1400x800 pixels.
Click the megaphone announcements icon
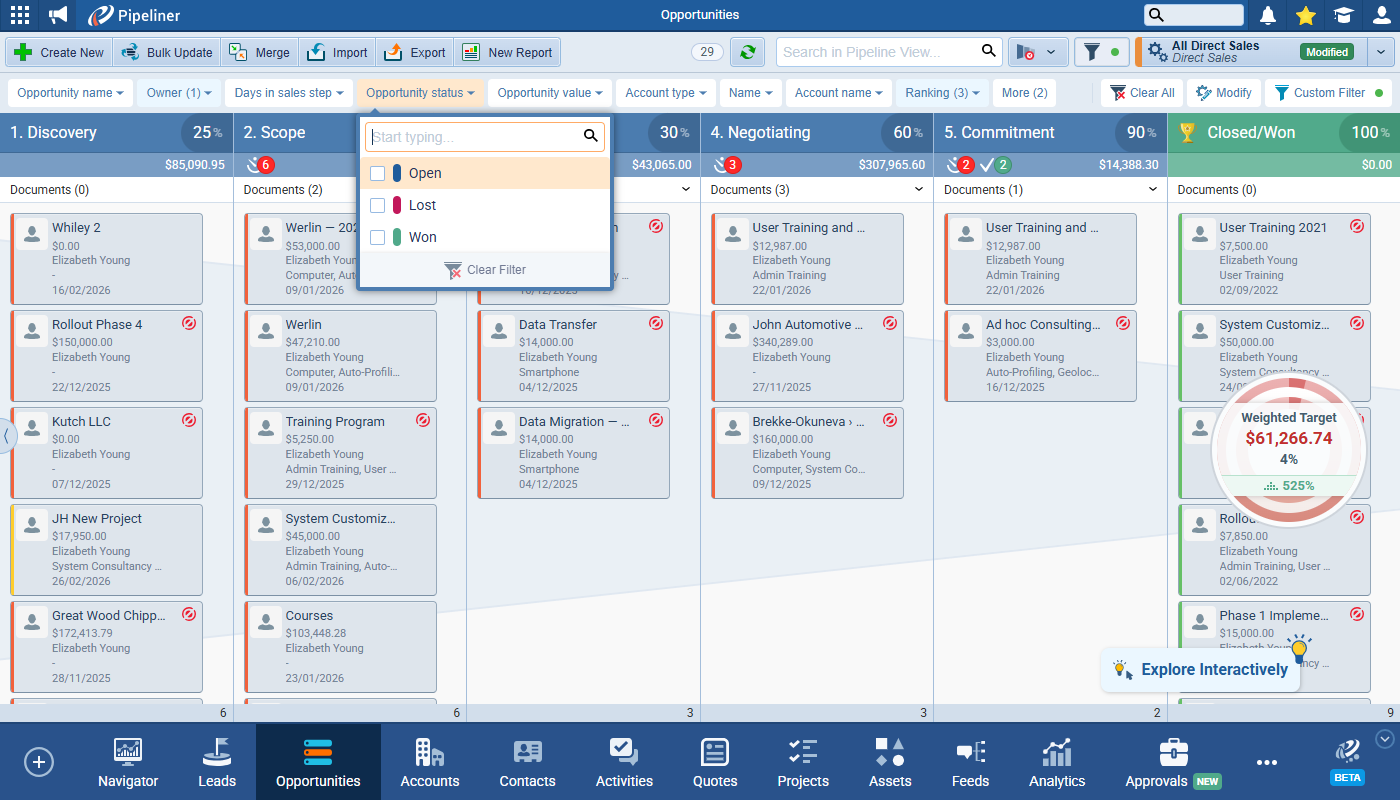click(58, 15)
